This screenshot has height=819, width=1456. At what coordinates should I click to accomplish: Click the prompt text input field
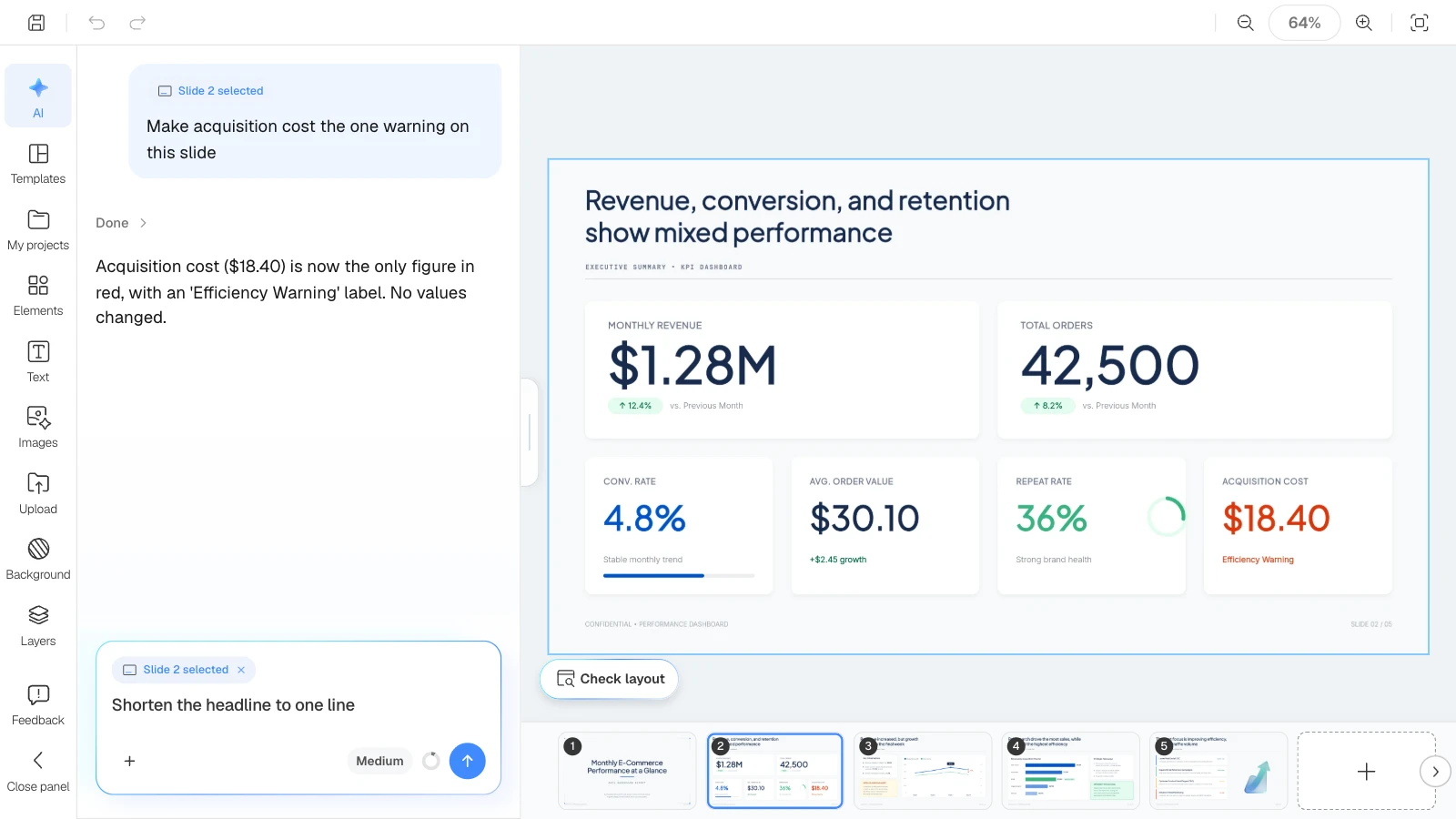point(298,705)
